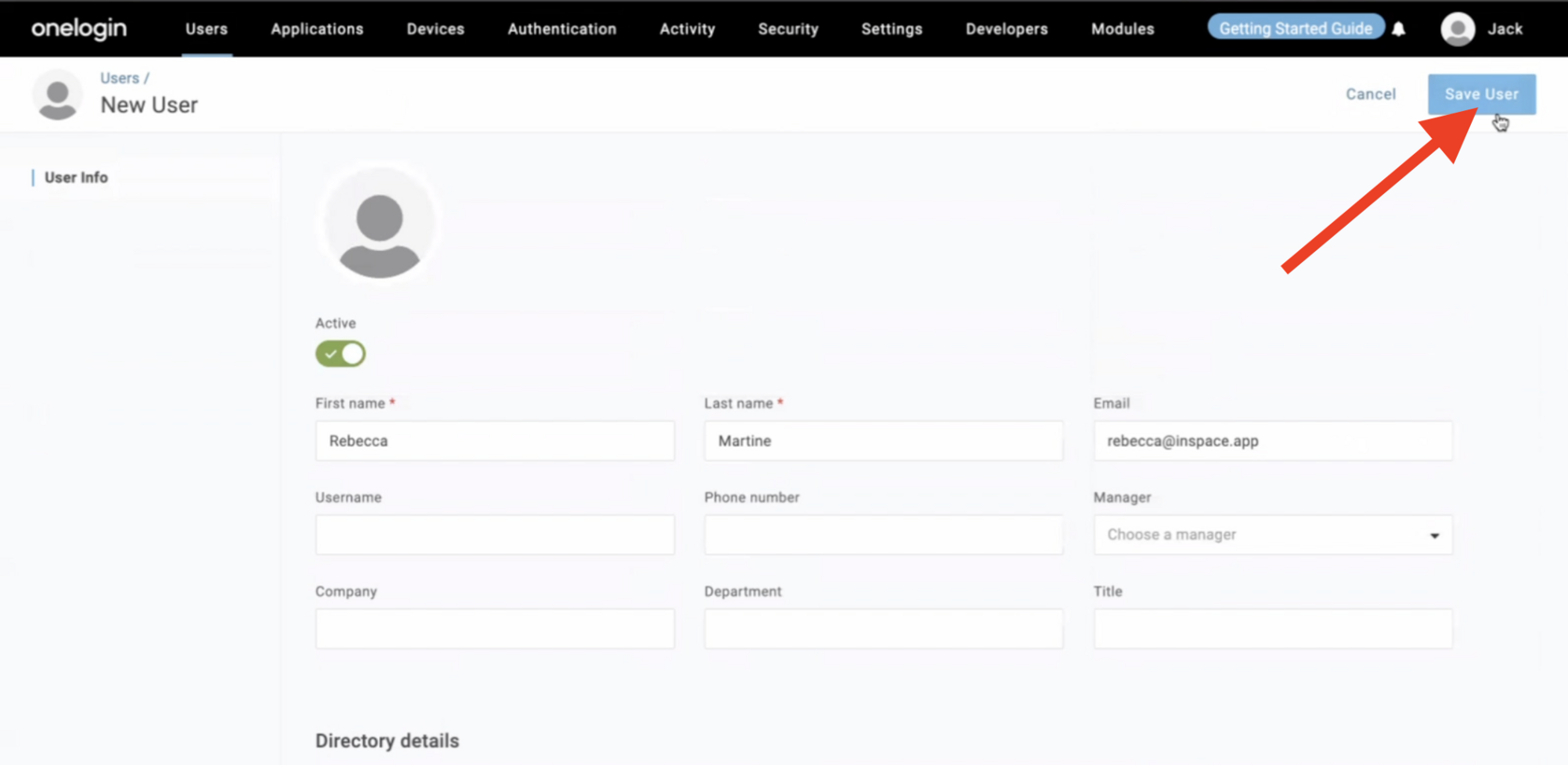The image size is (1568, 765).
Task: Open the Devices menu
Action: point(436,29)
